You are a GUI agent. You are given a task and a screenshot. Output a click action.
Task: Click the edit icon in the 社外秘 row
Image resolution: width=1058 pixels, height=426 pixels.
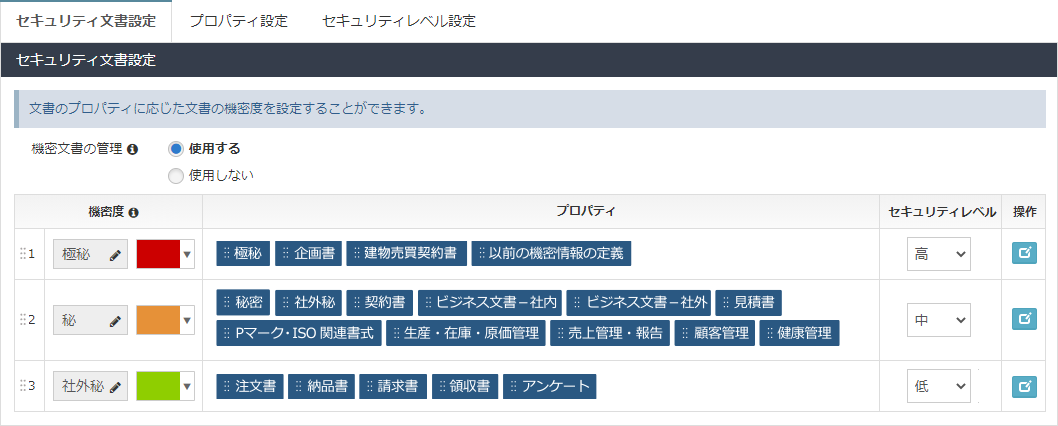click(x=1024, y=386)
